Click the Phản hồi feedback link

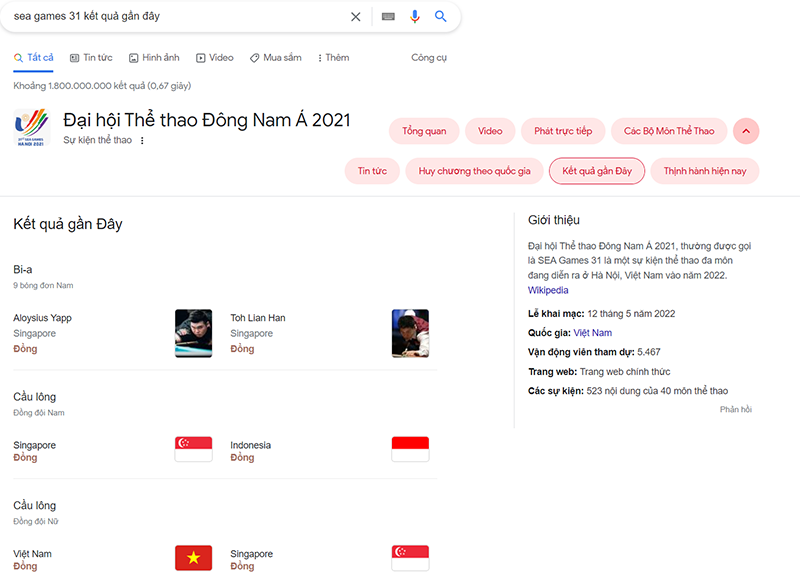(736, 409)
